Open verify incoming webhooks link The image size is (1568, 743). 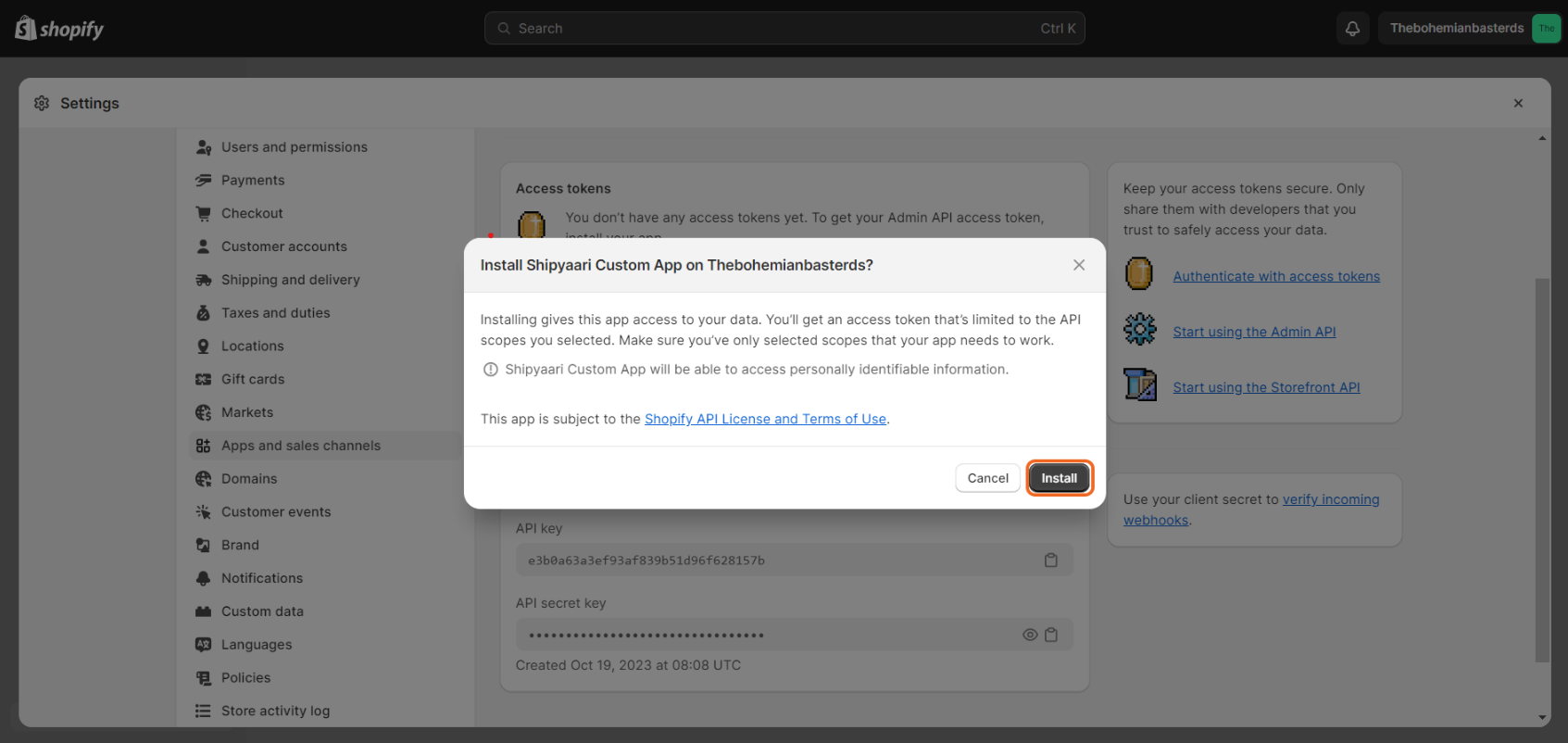(1251, 510)
